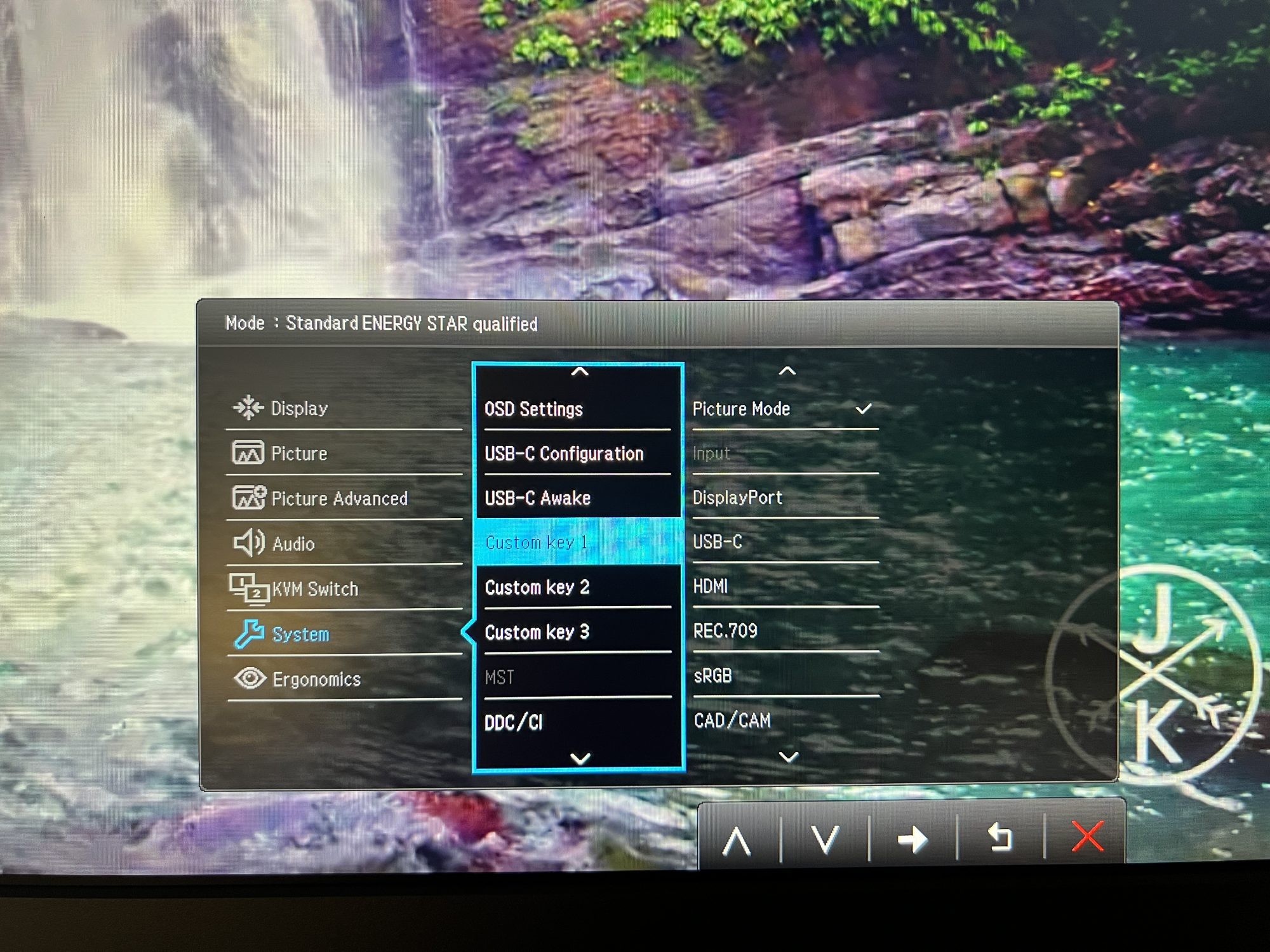
Task: Click the Picture menu icon
Action: point(248,453)
